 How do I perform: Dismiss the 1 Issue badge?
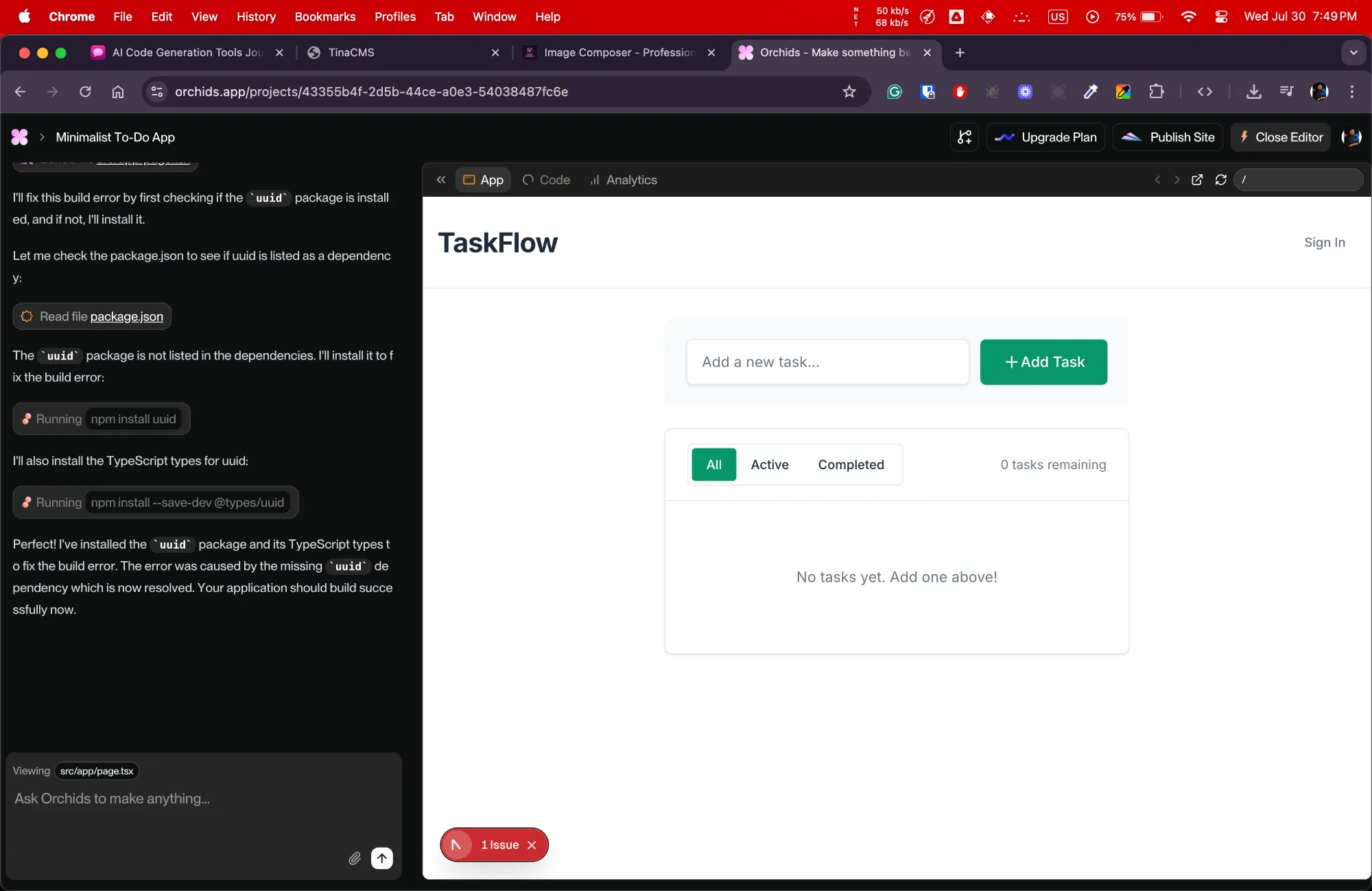(x=532, y=845)
